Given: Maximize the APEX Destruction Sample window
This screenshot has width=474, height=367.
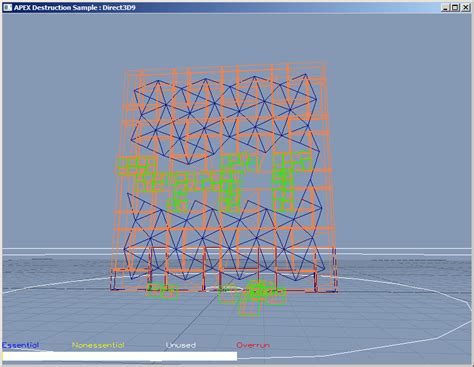Looking at the screenshot, I should (x=455, y=7).
